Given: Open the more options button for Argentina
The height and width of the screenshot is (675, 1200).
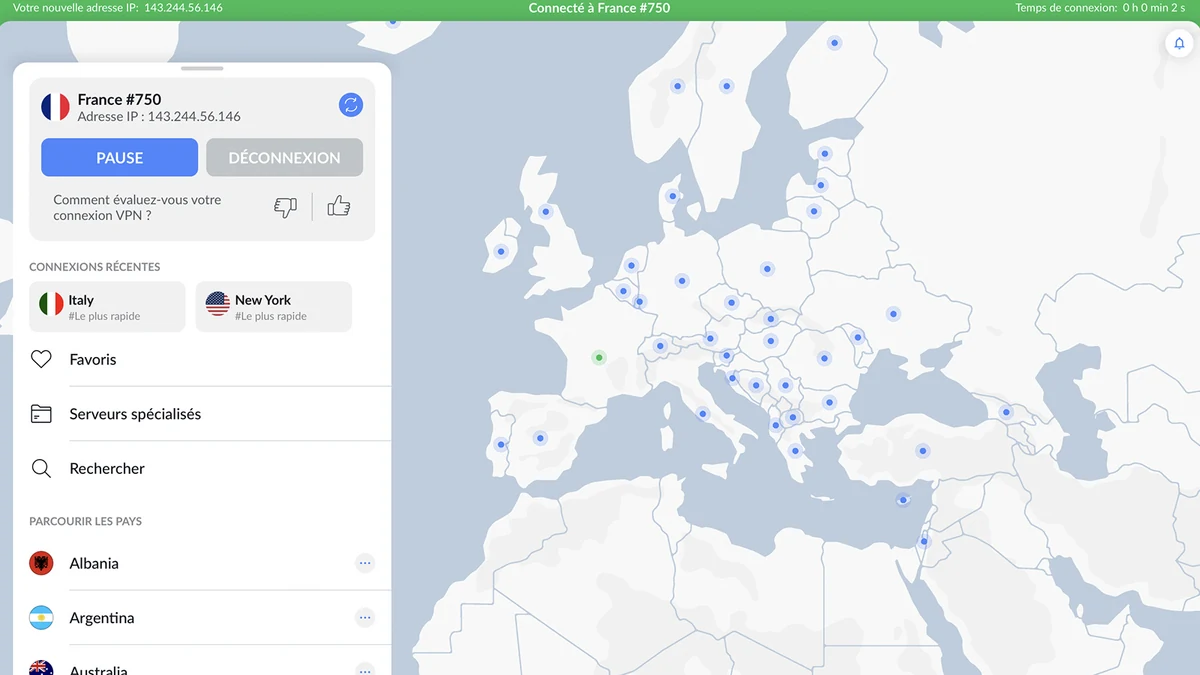Looking at the screenshot, I should click(365, 618).
